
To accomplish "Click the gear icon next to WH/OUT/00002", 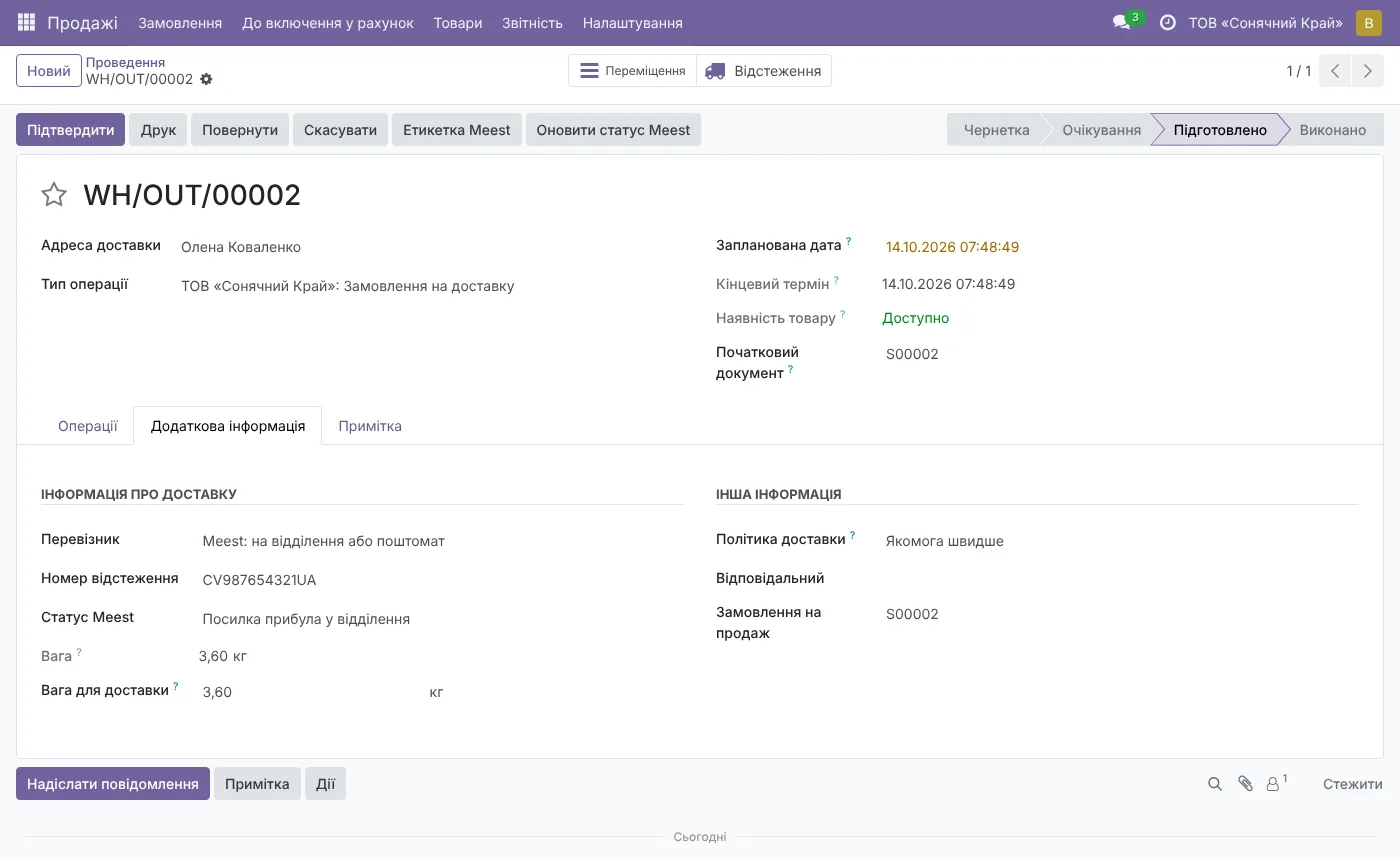I will 206,79.
